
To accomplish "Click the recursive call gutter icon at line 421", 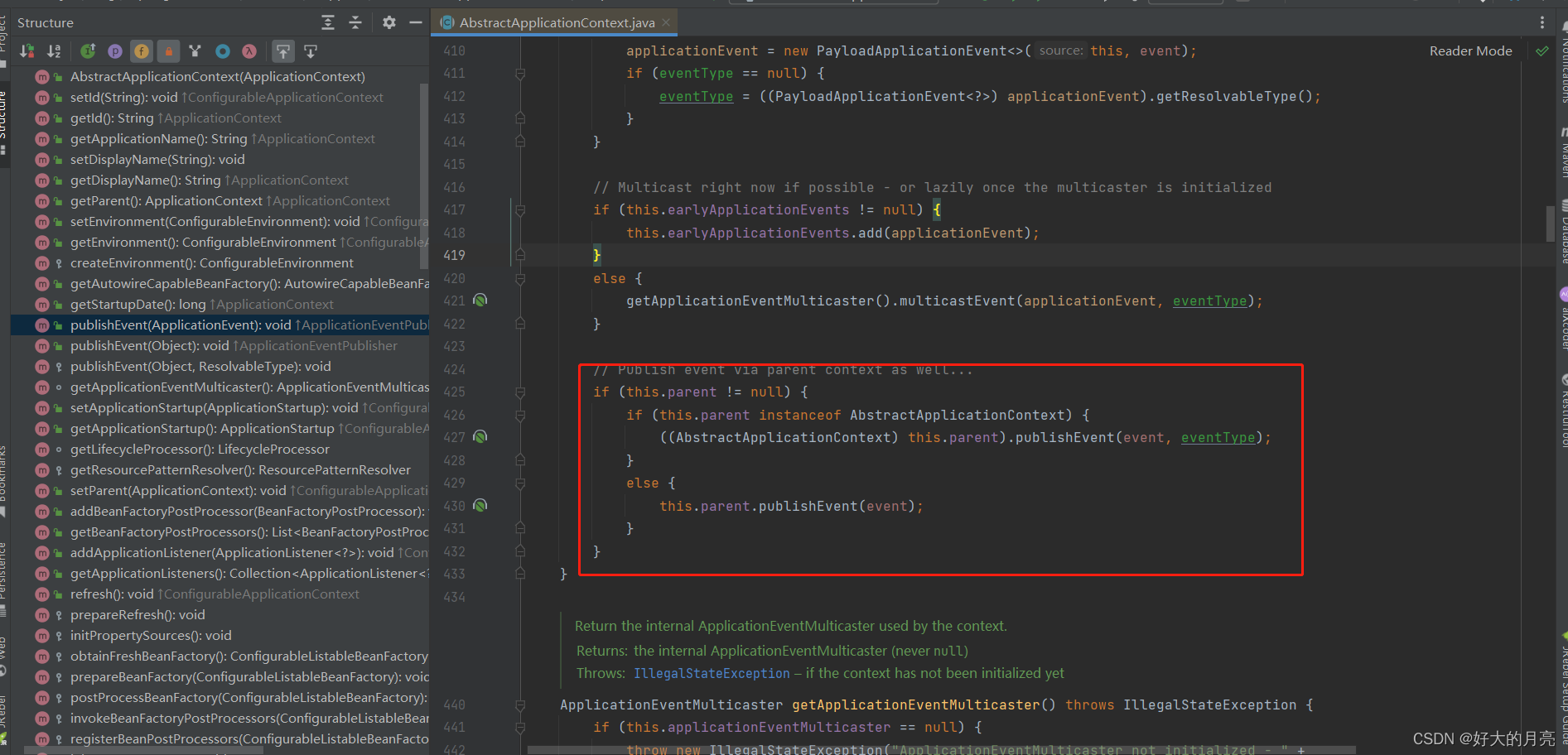I will 480,300.
